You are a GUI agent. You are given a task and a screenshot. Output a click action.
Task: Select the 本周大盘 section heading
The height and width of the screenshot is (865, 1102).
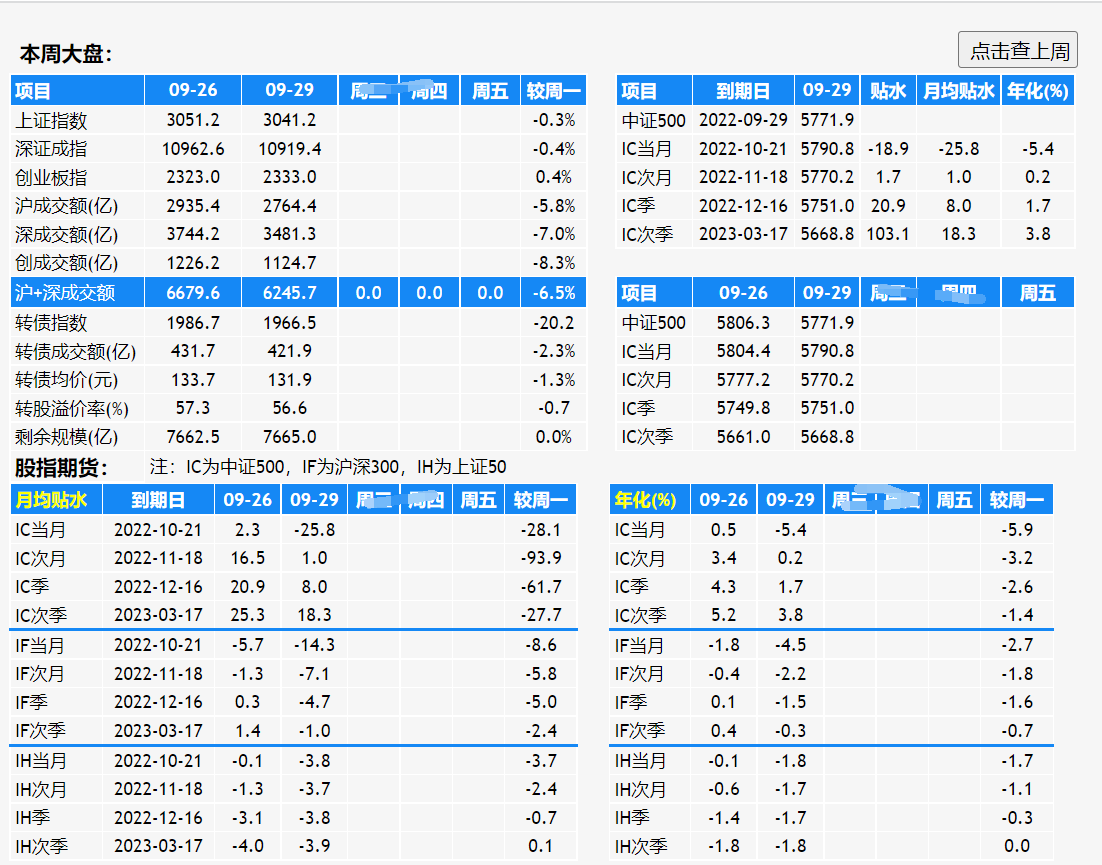(x=66, y=54)
